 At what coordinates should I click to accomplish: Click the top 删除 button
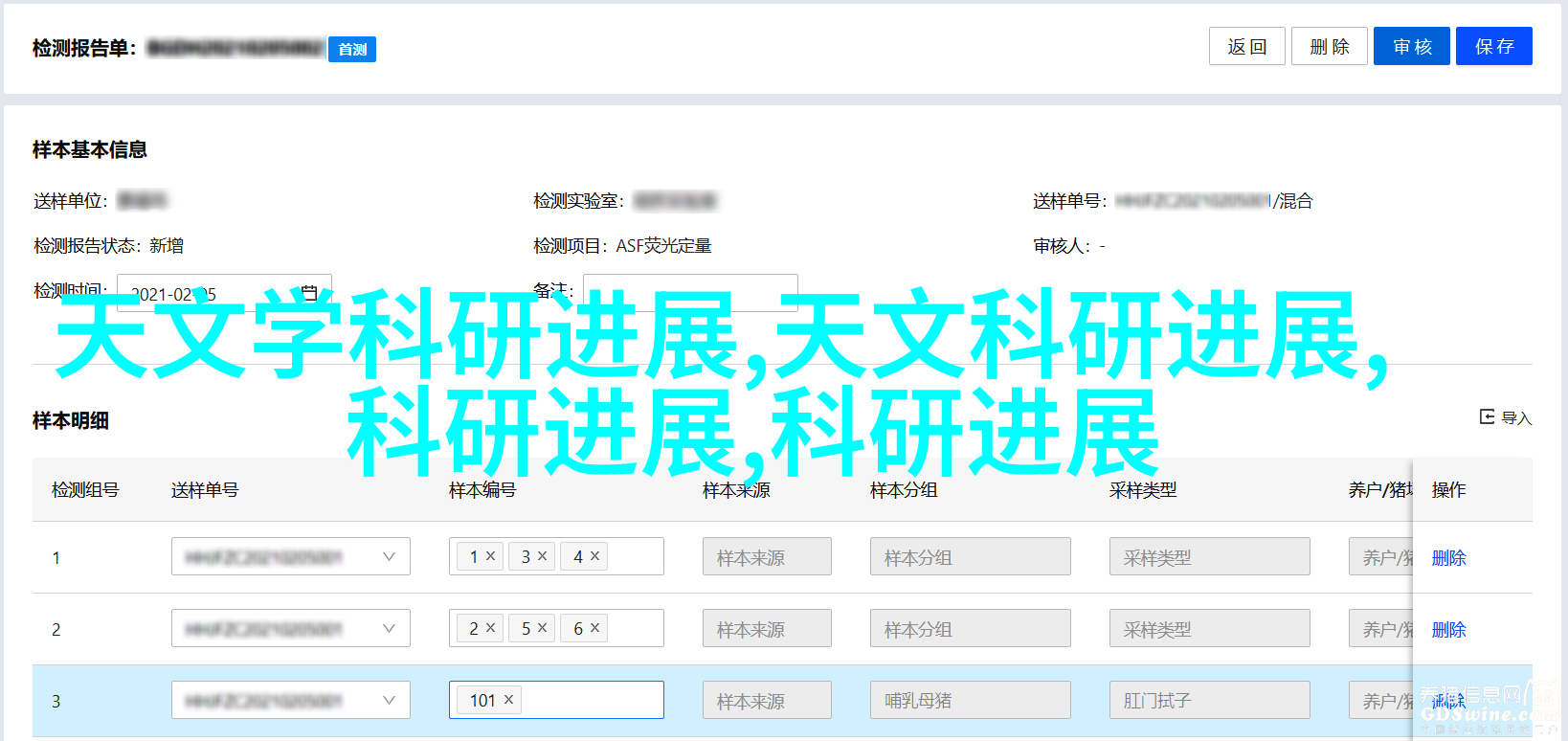click(1329, 46)
